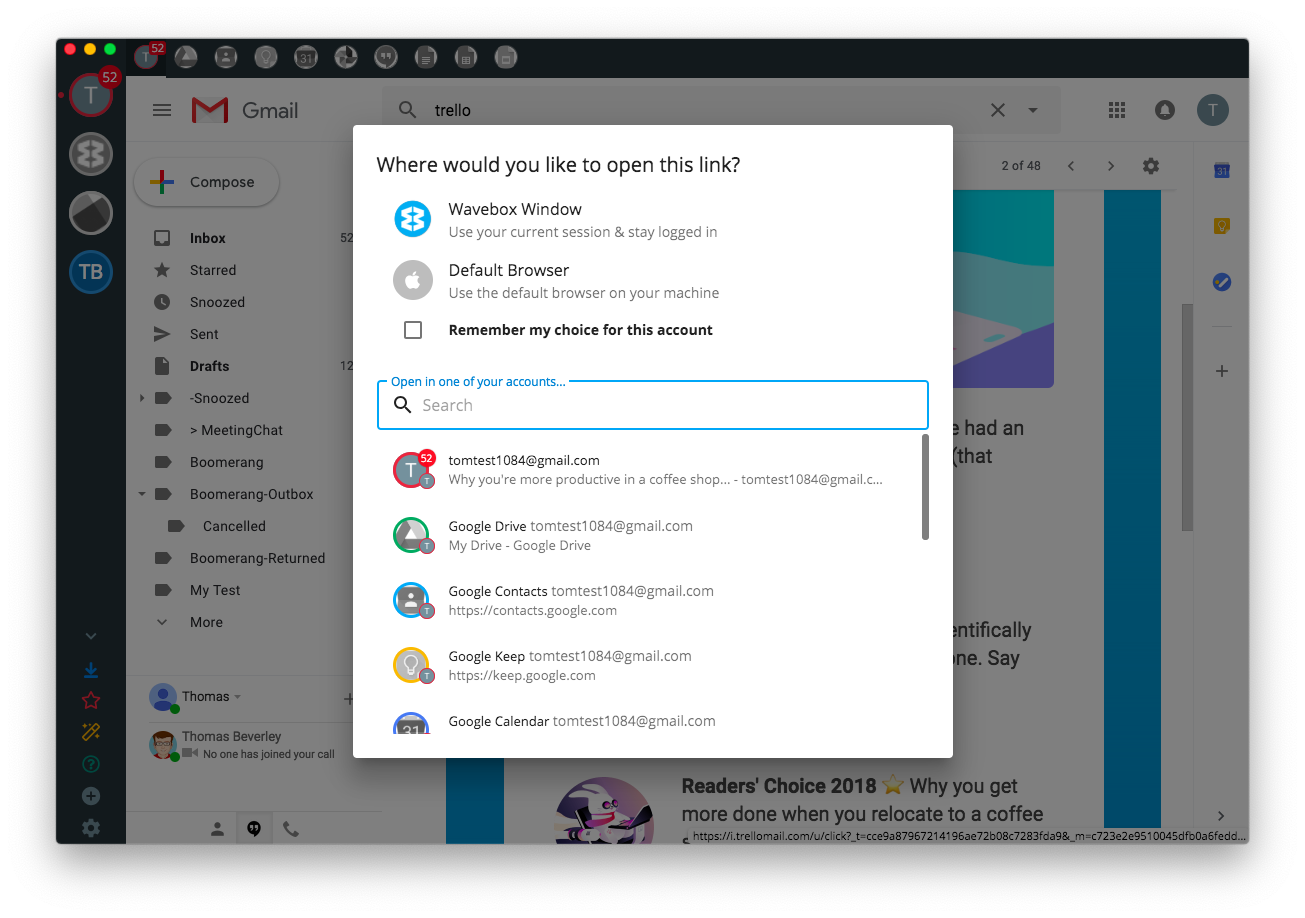Select Google Drive account entry in list
The image size is (1305, 918).
tap(648, 535)
